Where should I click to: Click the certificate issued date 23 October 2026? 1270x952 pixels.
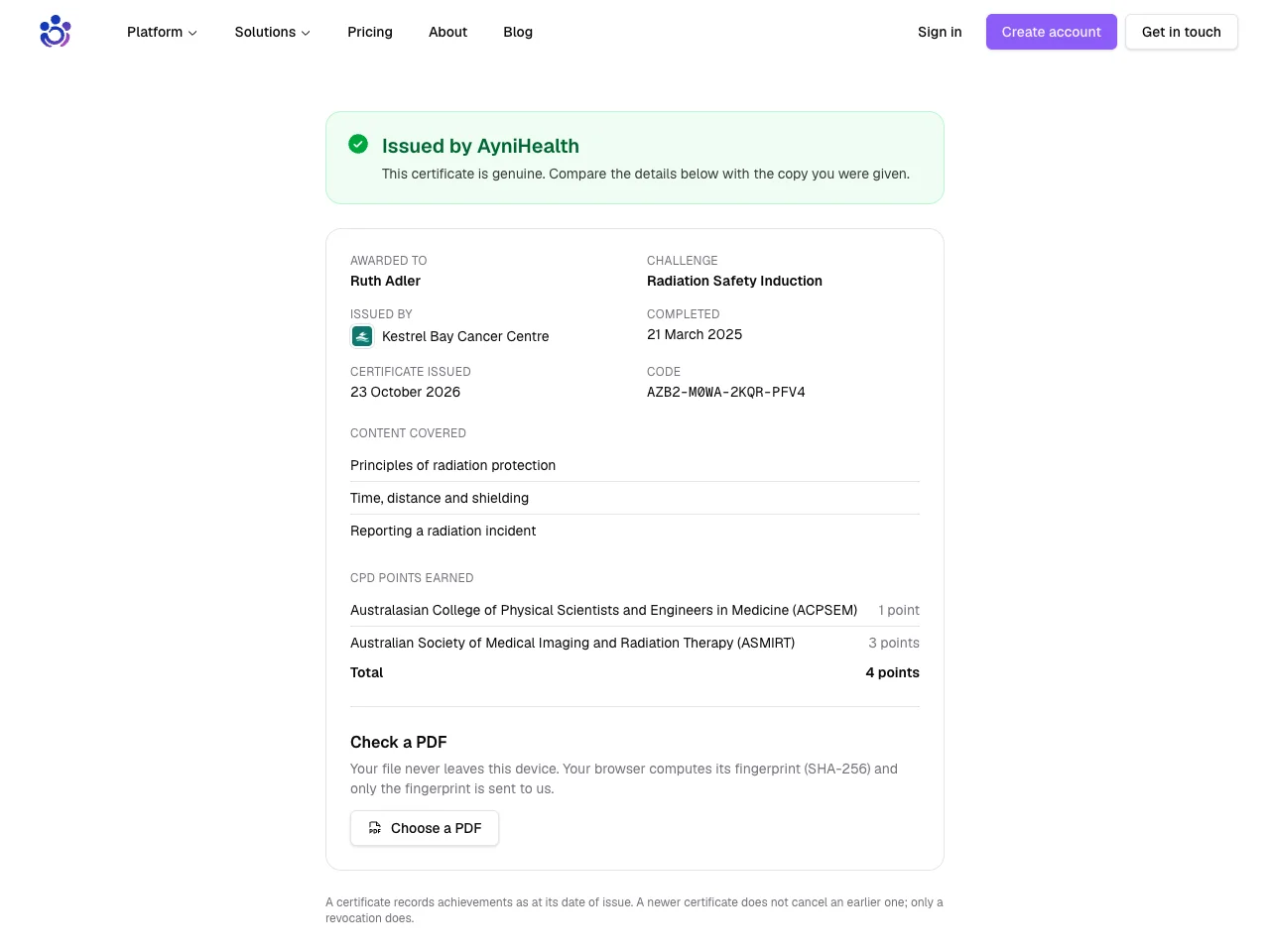[x=405, y=392]
